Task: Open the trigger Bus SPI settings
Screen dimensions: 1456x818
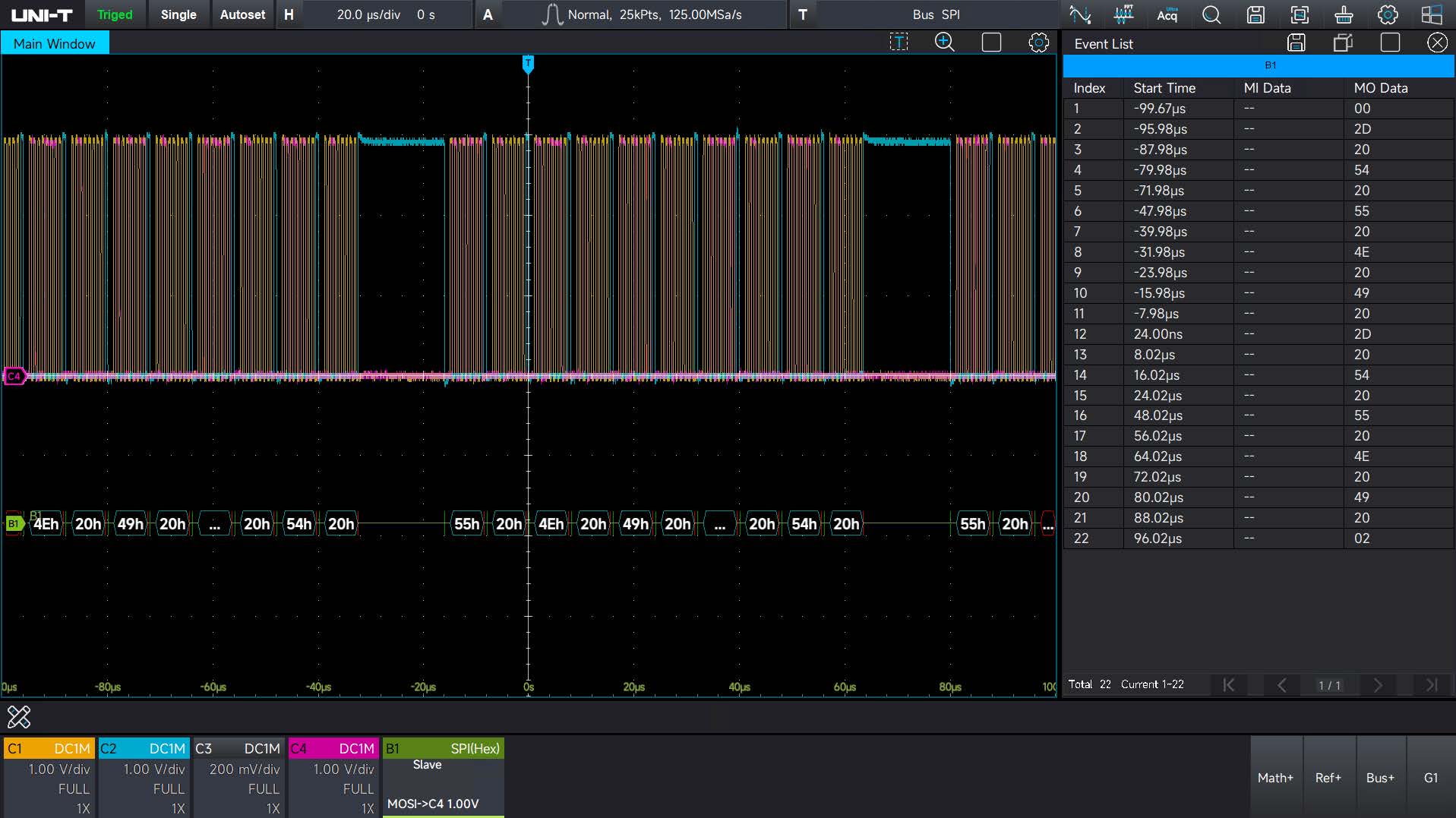Action: tap(936, 14)
